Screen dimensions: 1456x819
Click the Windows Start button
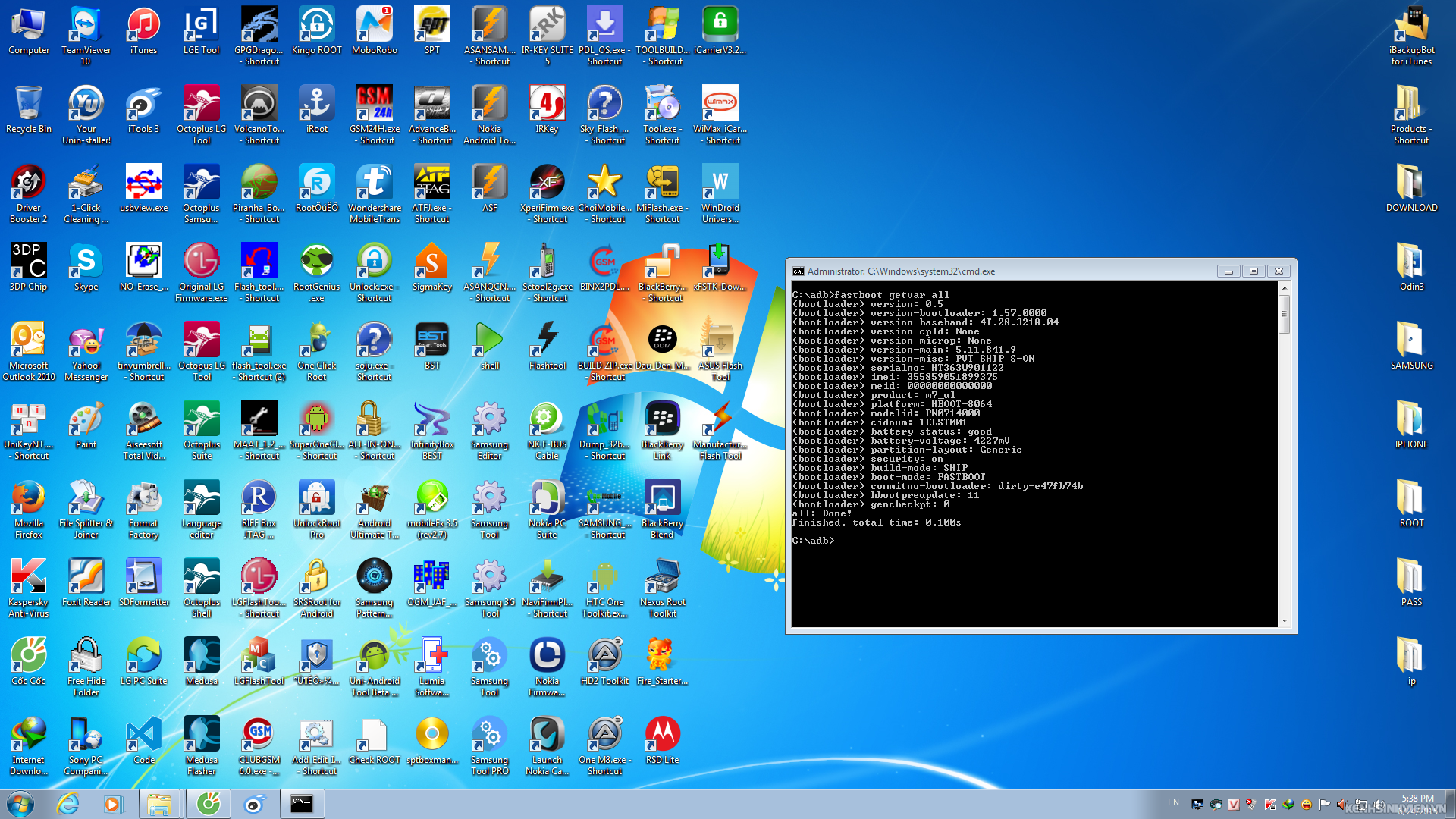pos(20,804)
